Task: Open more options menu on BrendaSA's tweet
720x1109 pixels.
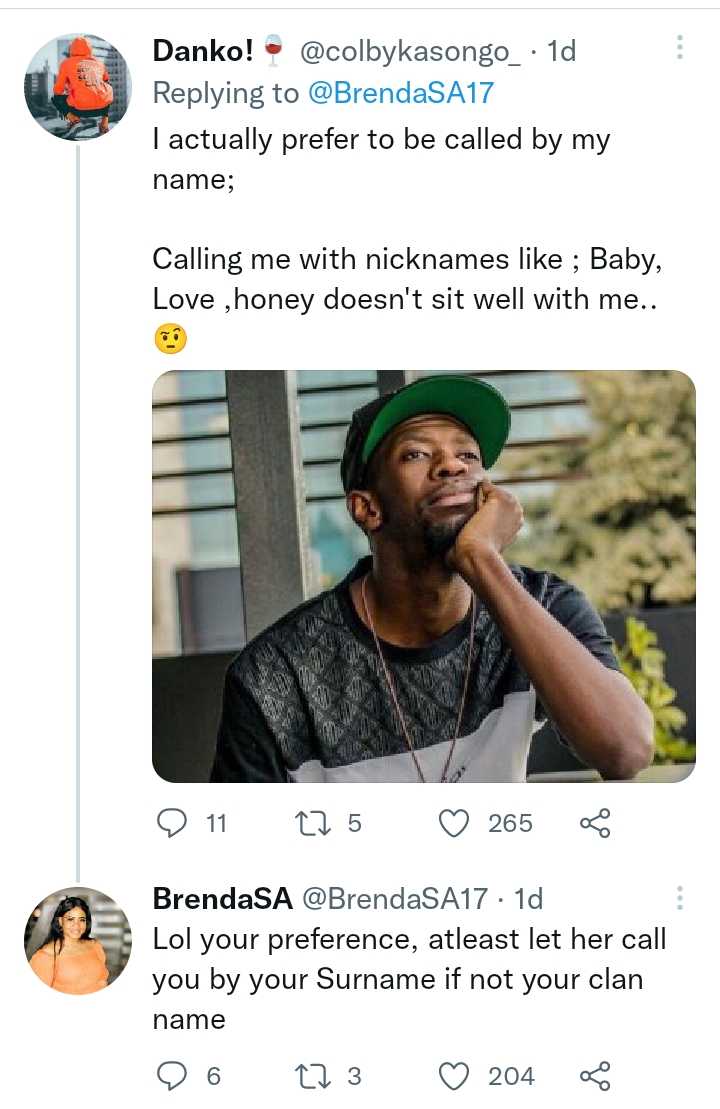Action: (680, 898)
